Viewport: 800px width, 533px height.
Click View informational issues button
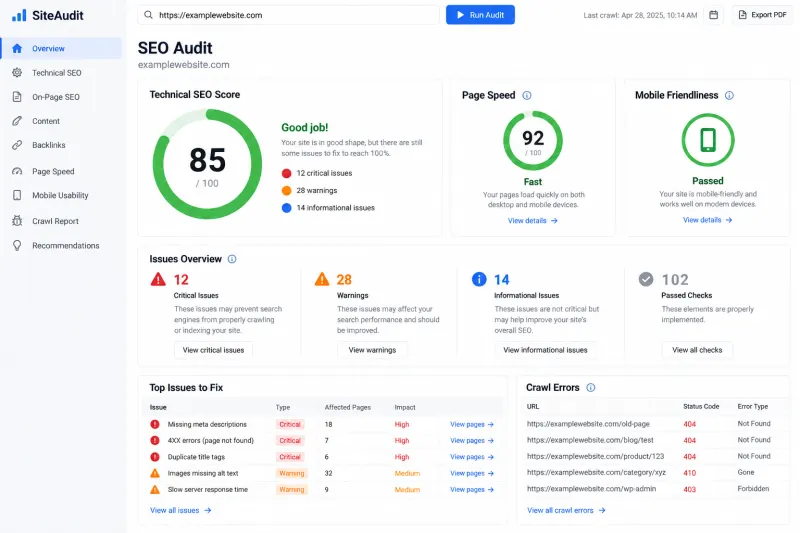point(545,350)
